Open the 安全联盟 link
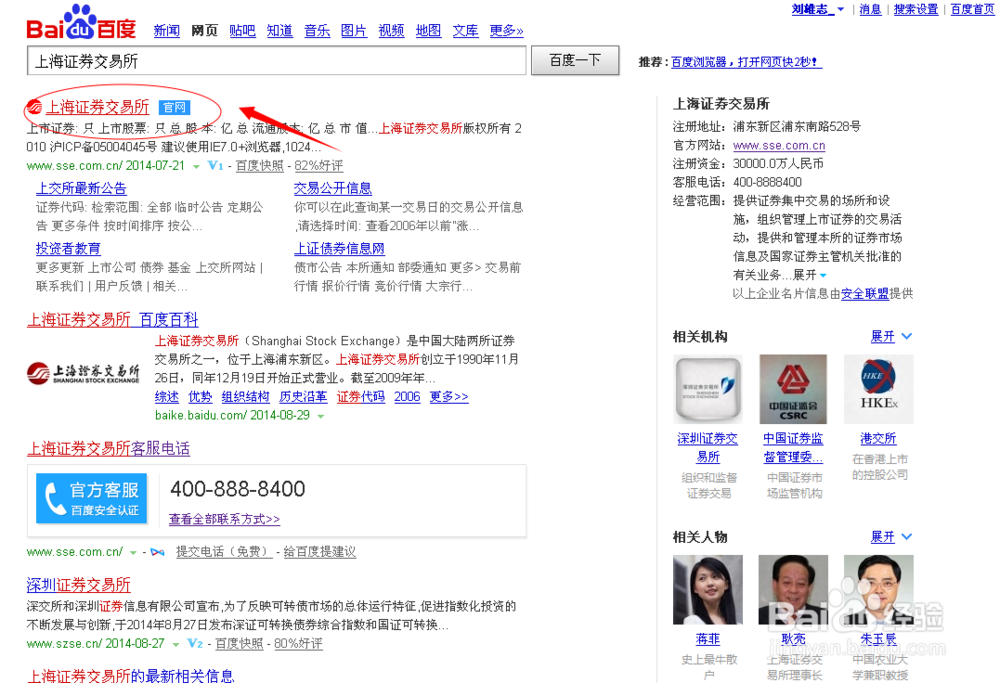 tap(865, 293)
